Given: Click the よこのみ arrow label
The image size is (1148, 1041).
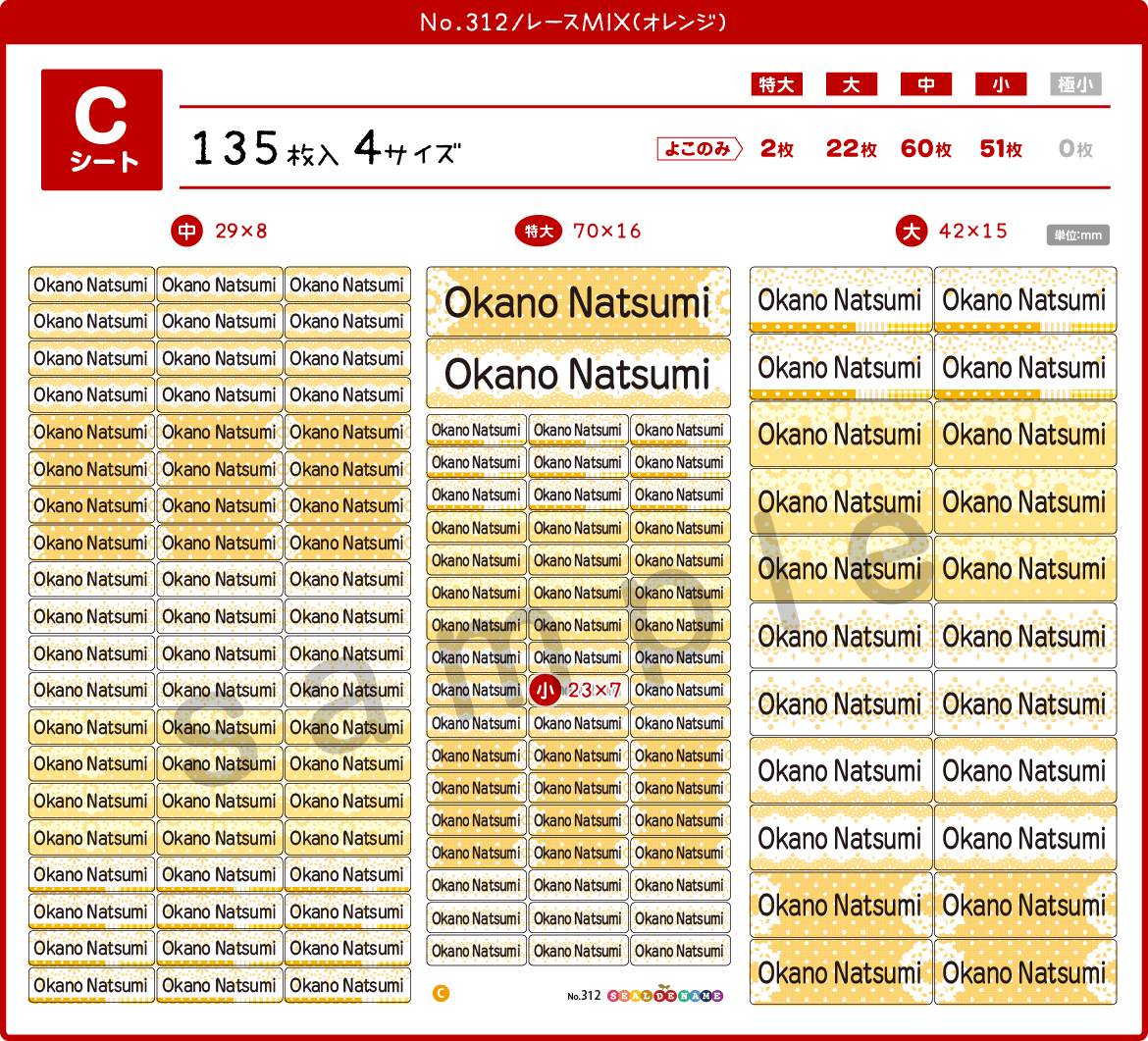Looking at the screenshot, I should click(x=700, y=148).
